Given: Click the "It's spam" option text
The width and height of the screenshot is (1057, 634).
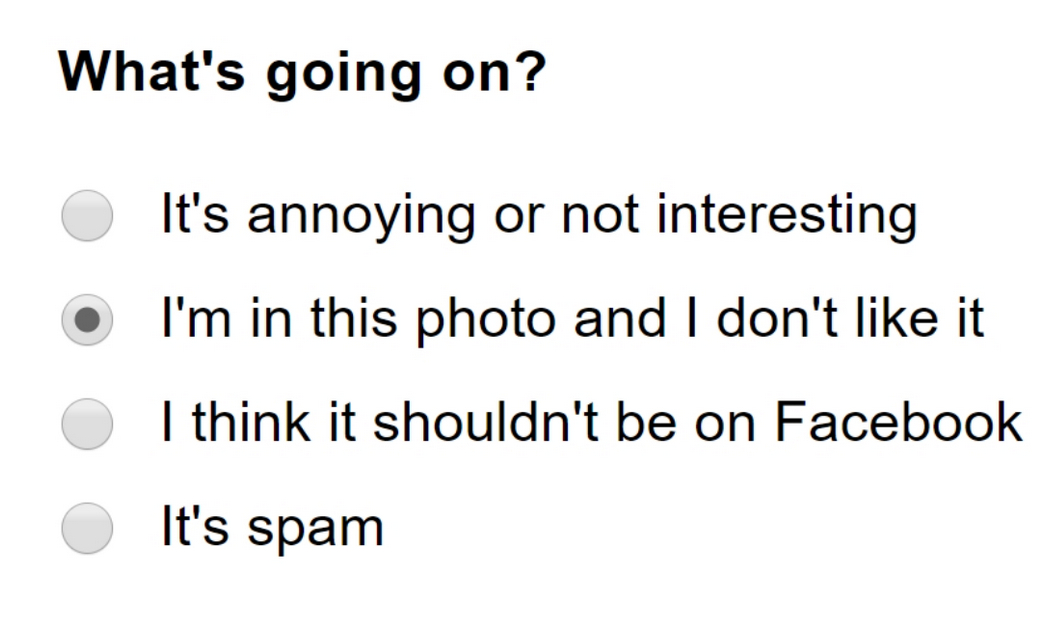Looking at the screenshot, I should pyautogui.click(x=272, y=527).
